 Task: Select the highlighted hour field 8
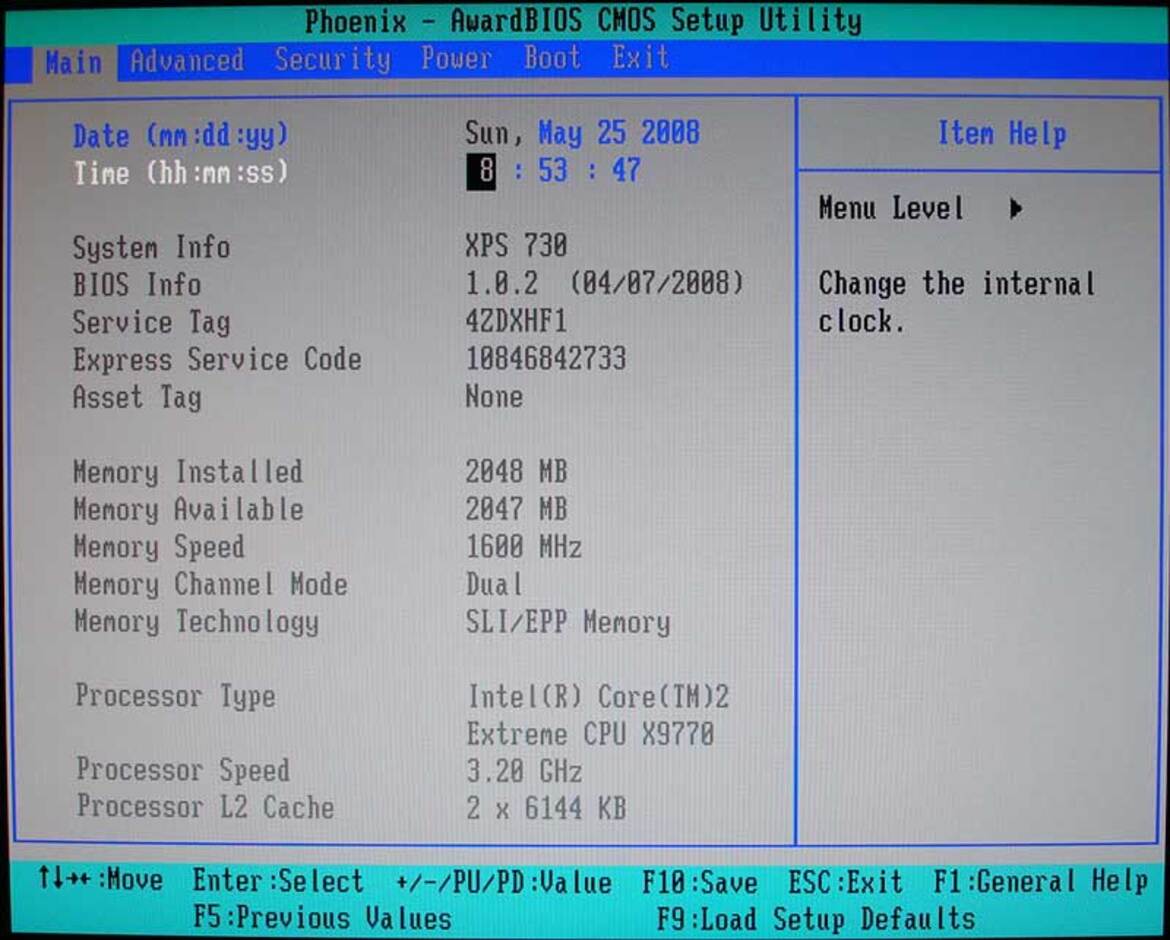(481, 172)
